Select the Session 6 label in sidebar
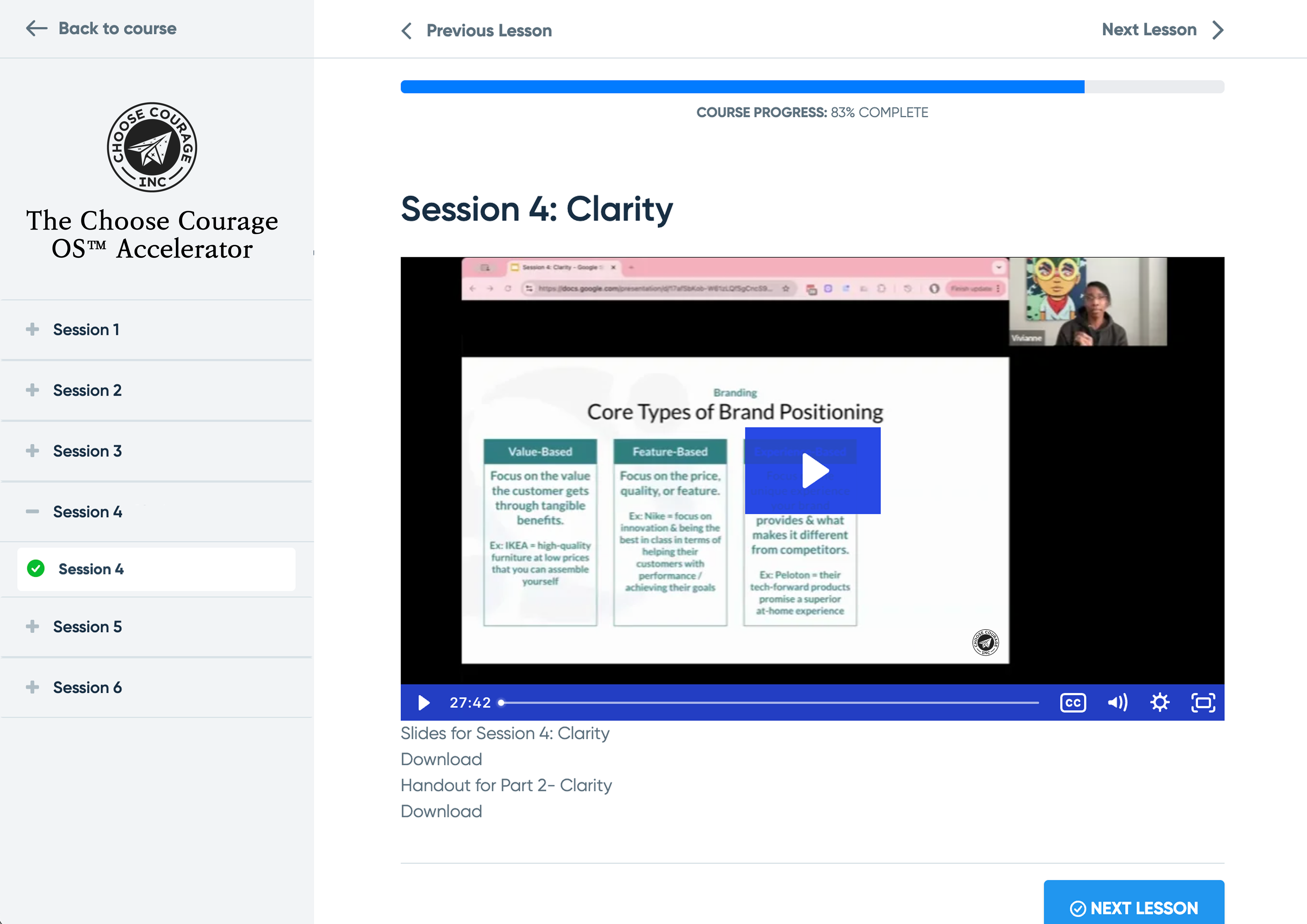Screen dimensions: 1307x924 pos(87,688)
